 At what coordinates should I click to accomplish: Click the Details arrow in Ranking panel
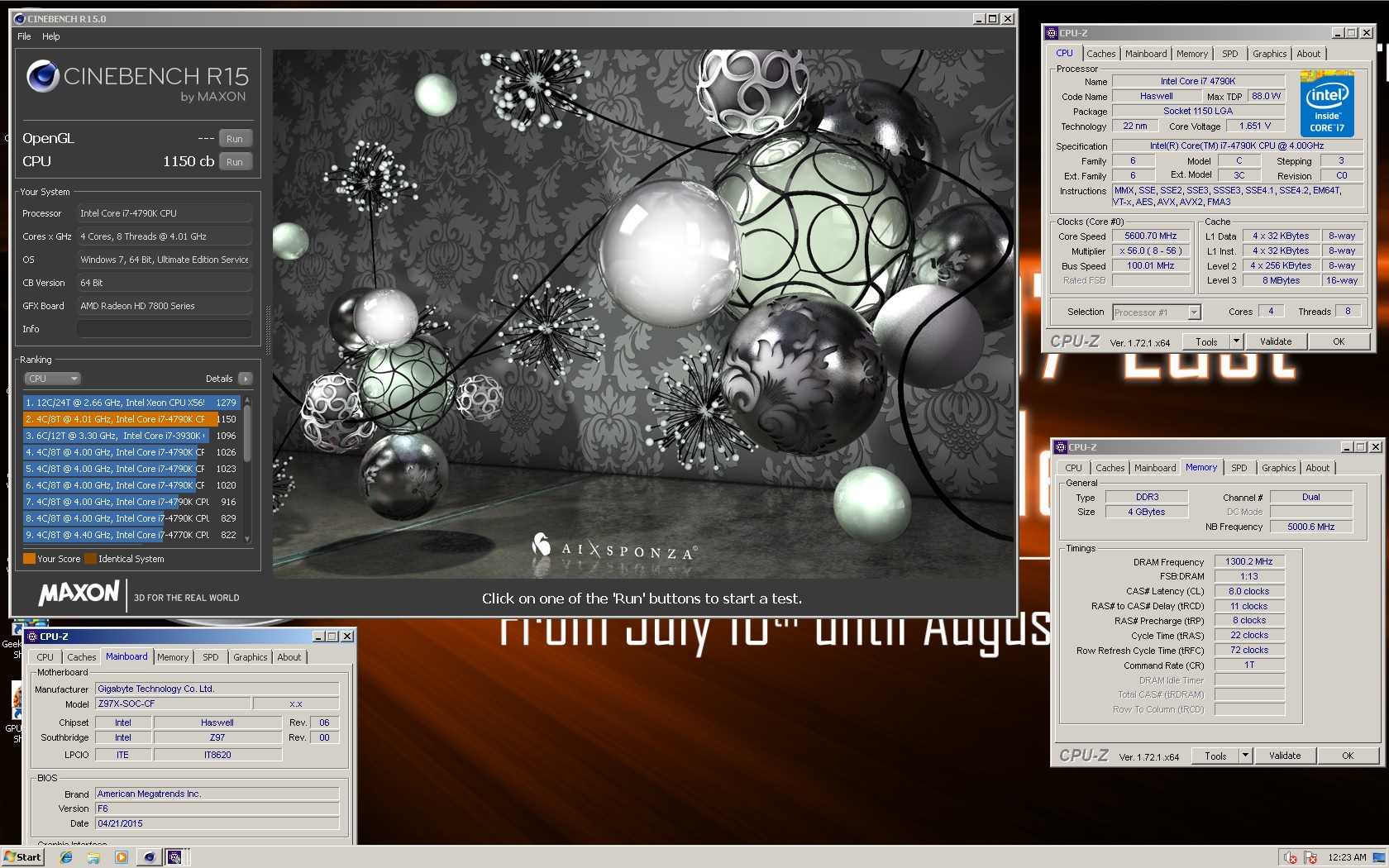point(245,379)
